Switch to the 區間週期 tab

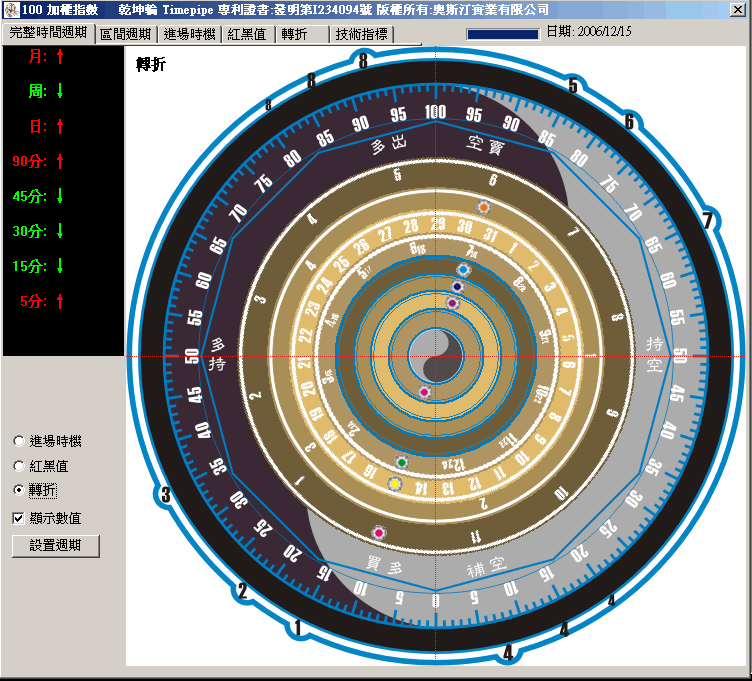click(126, 34)
